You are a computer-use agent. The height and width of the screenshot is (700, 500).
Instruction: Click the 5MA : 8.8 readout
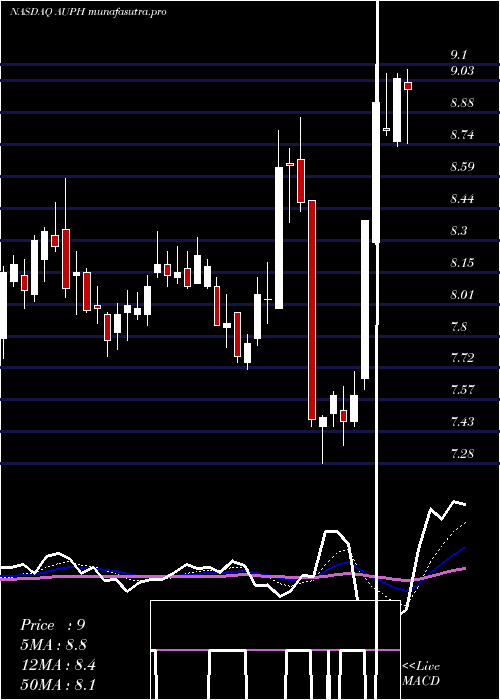point(53,645)
